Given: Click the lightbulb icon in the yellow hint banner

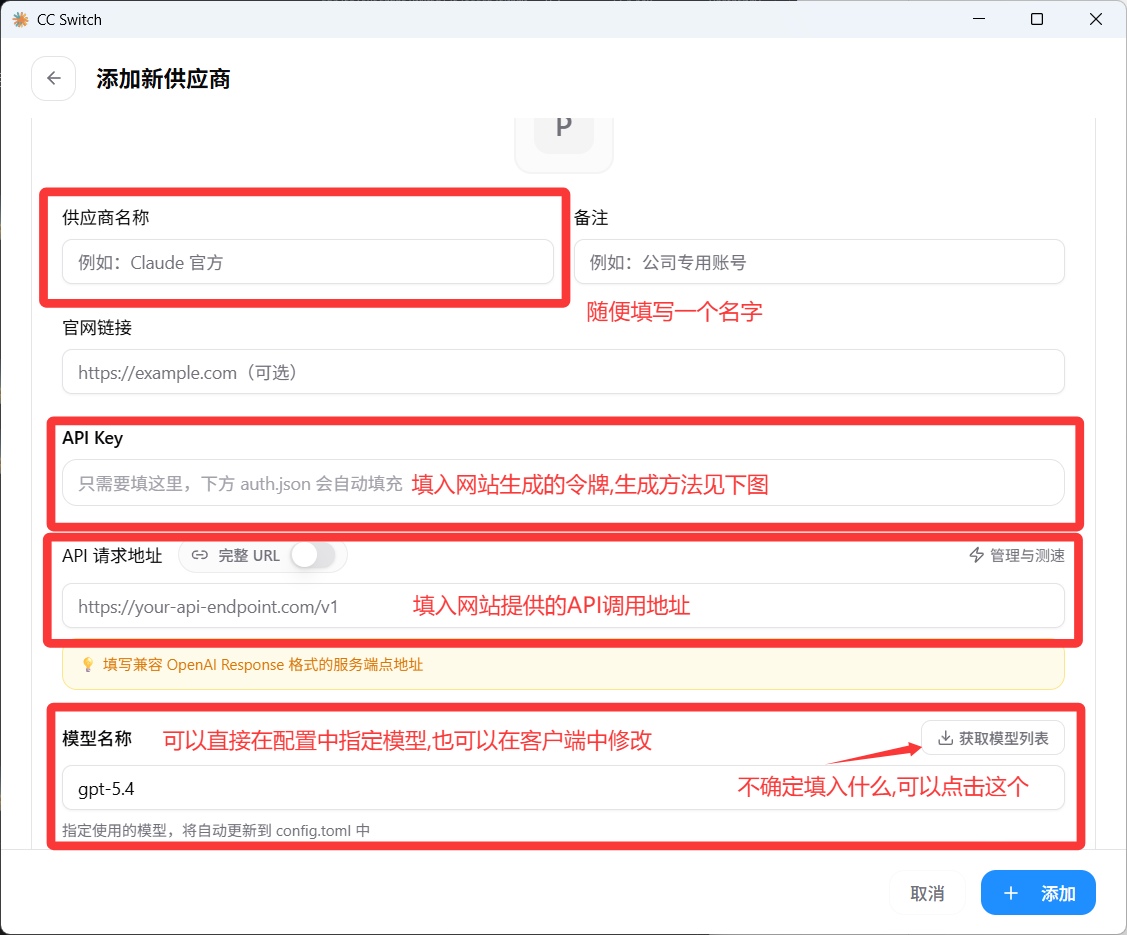Looking at the screenshot, I should (88, 663).
